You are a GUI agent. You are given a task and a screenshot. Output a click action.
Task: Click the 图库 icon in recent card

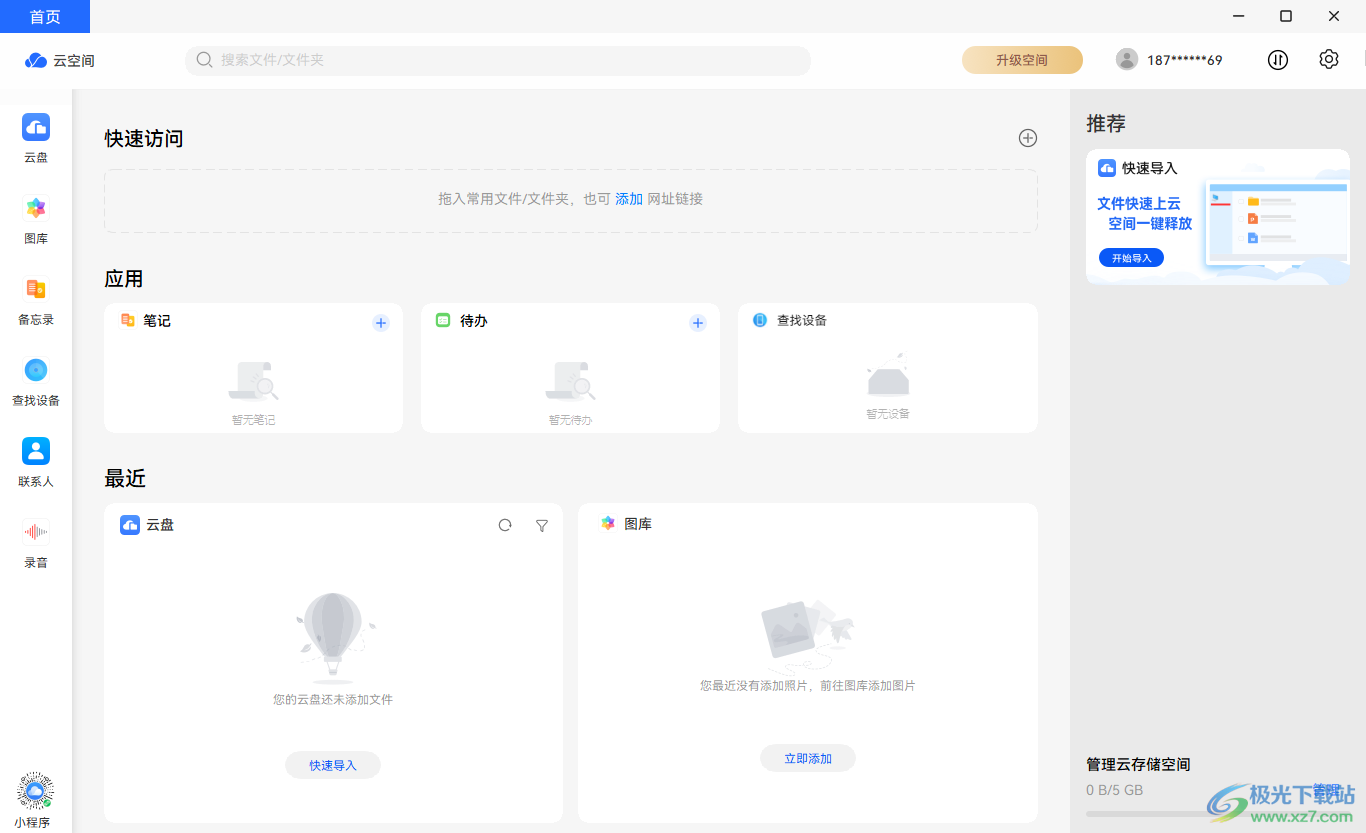(608, 523)
